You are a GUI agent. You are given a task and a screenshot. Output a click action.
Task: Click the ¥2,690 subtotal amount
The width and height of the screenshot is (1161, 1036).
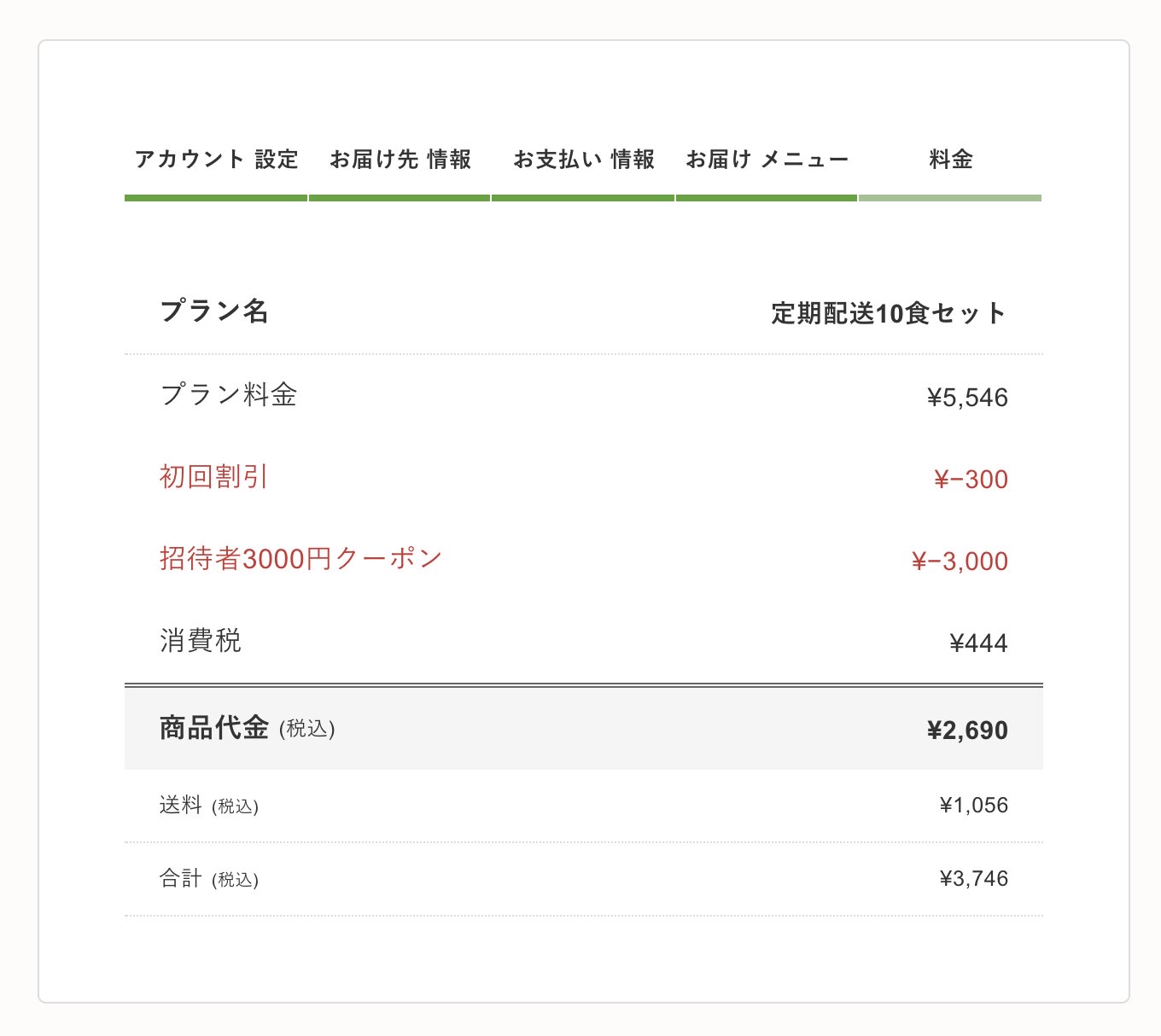pos(967,730)
